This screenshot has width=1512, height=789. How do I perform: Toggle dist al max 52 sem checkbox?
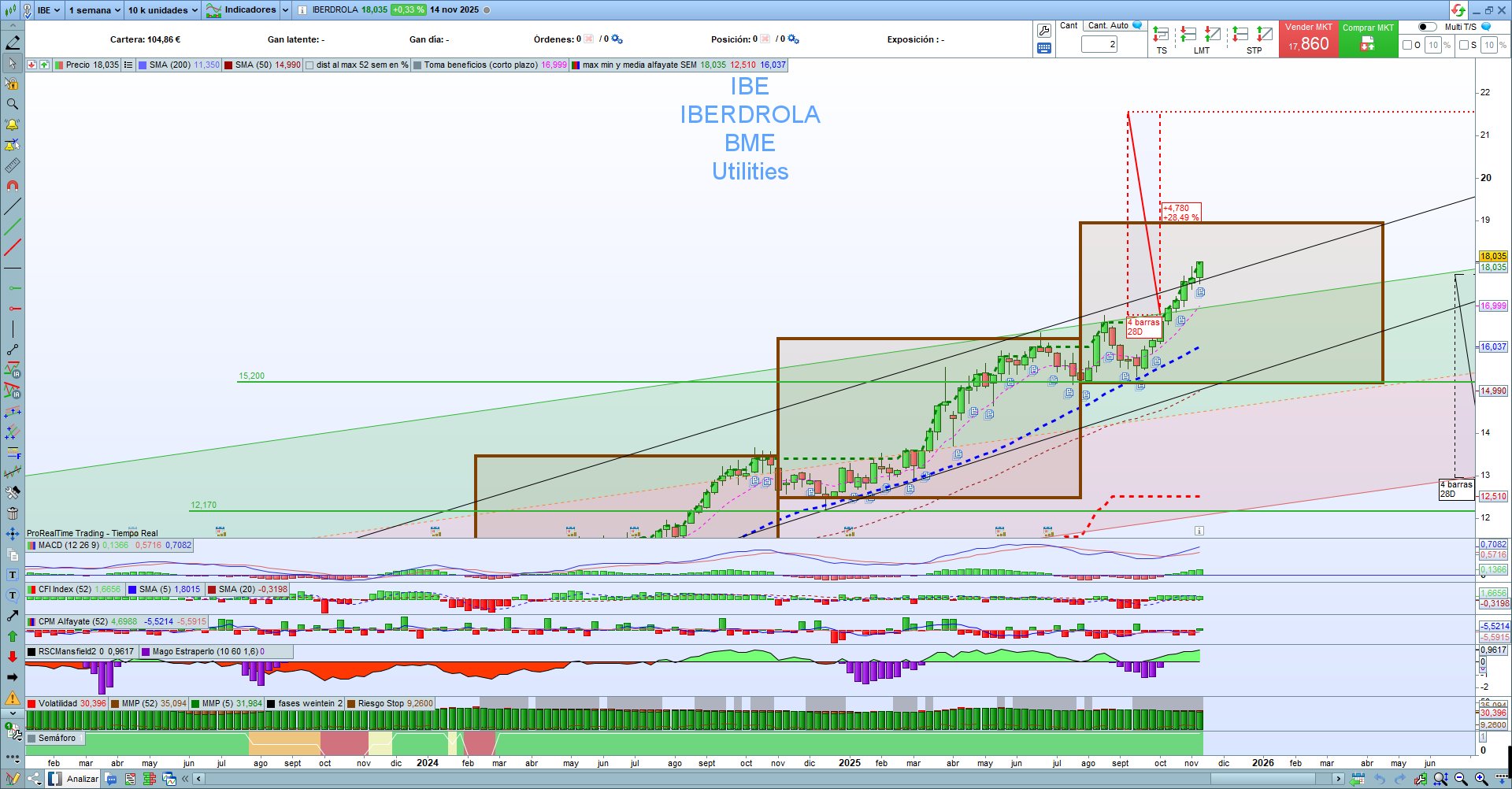click(x=309, y=65)
